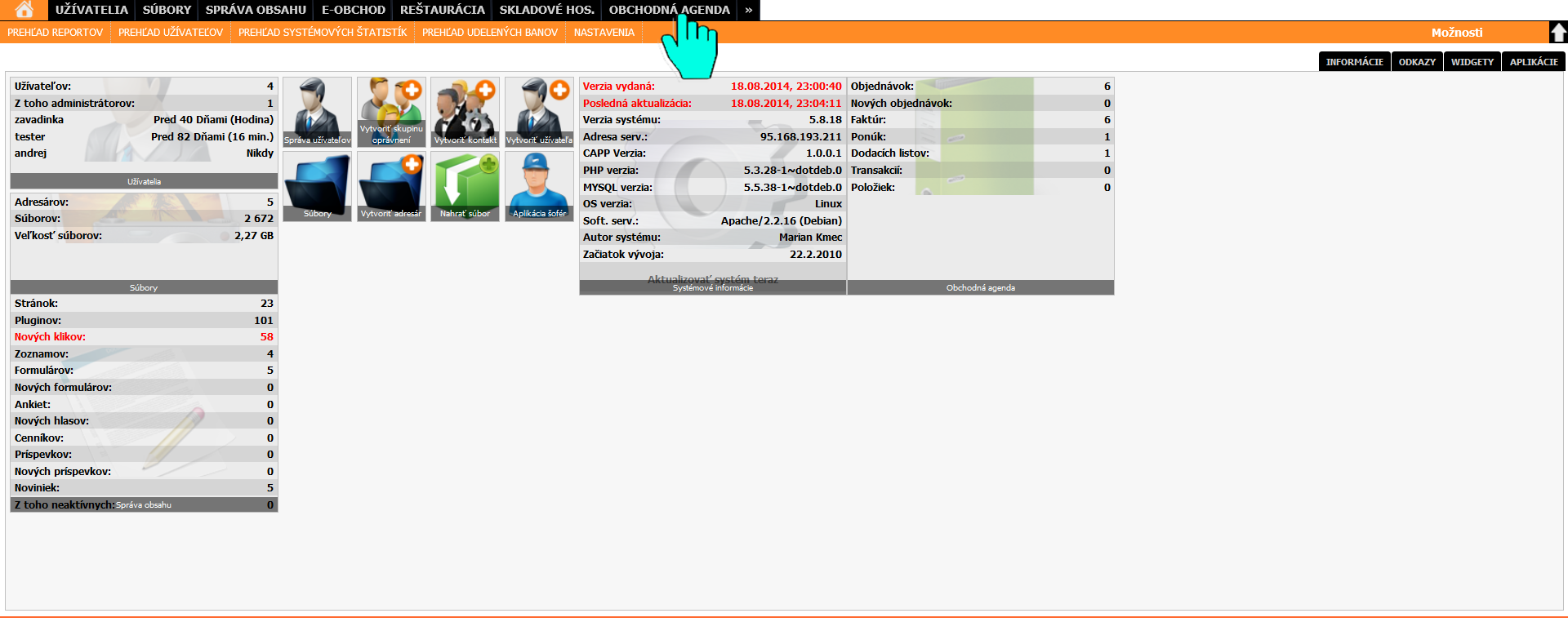Click the Vytvoriť užívateľa icon
This screenshot has width=1568, height=622.
539,112
